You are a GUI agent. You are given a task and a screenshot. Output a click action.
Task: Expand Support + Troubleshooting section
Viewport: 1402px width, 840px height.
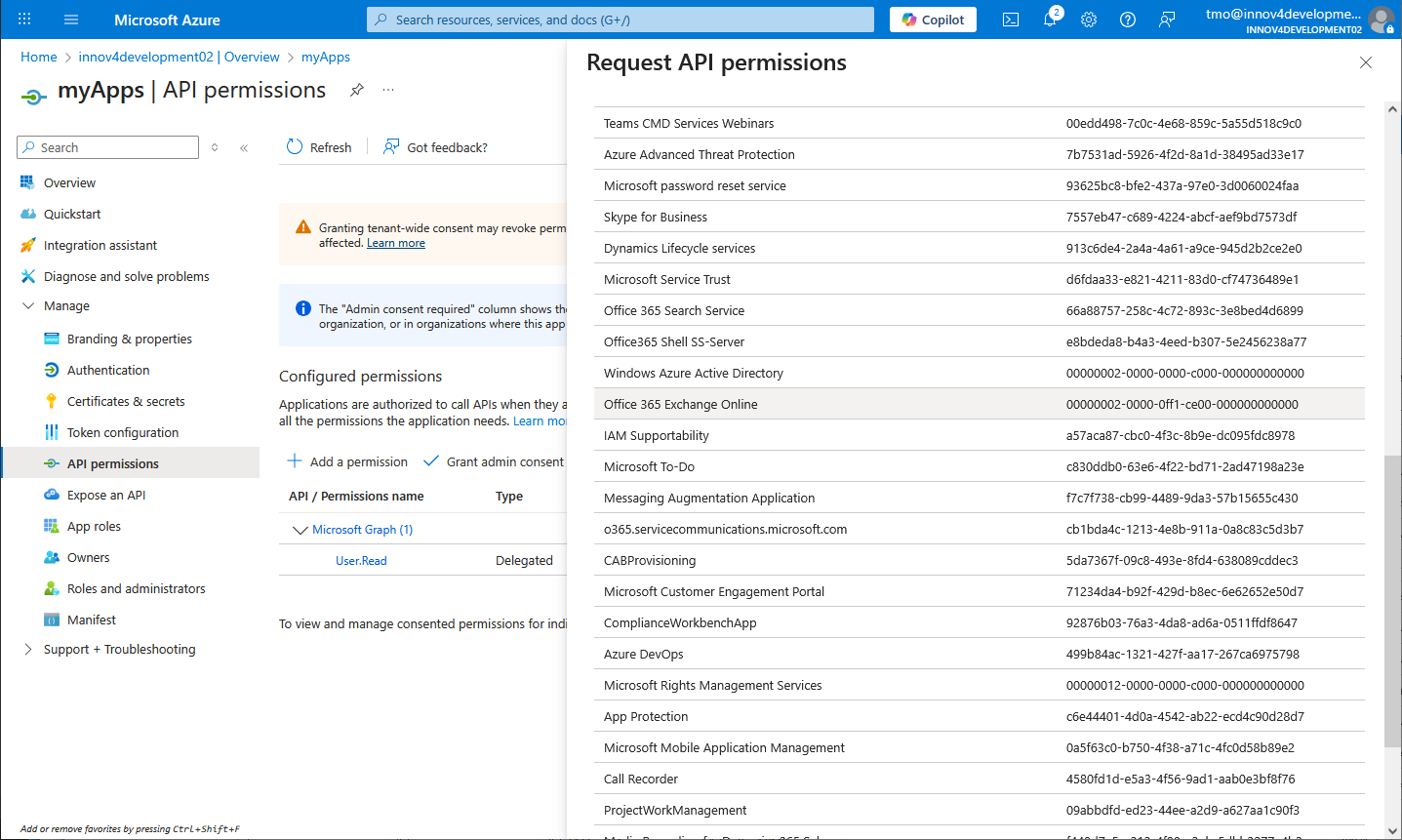pyautogui.click(x=28, y=650)
